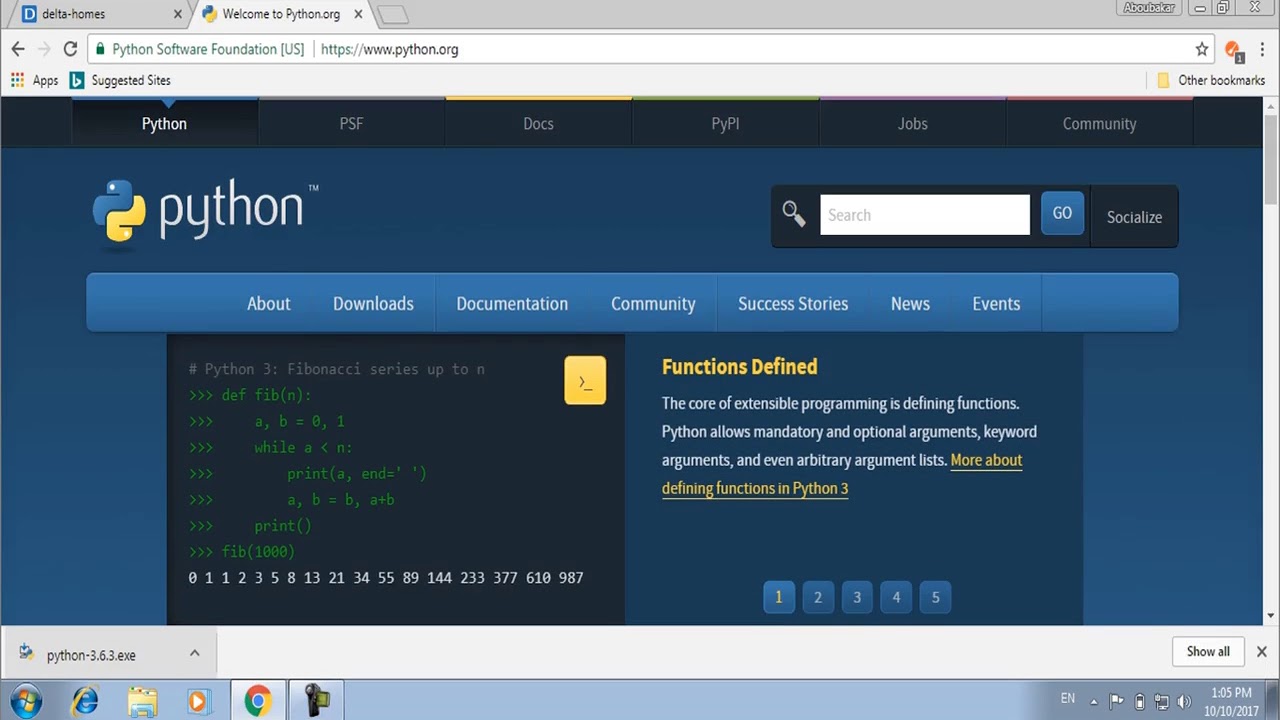
Task: Select the Community top navigation tab
Action: (1099, 123)
